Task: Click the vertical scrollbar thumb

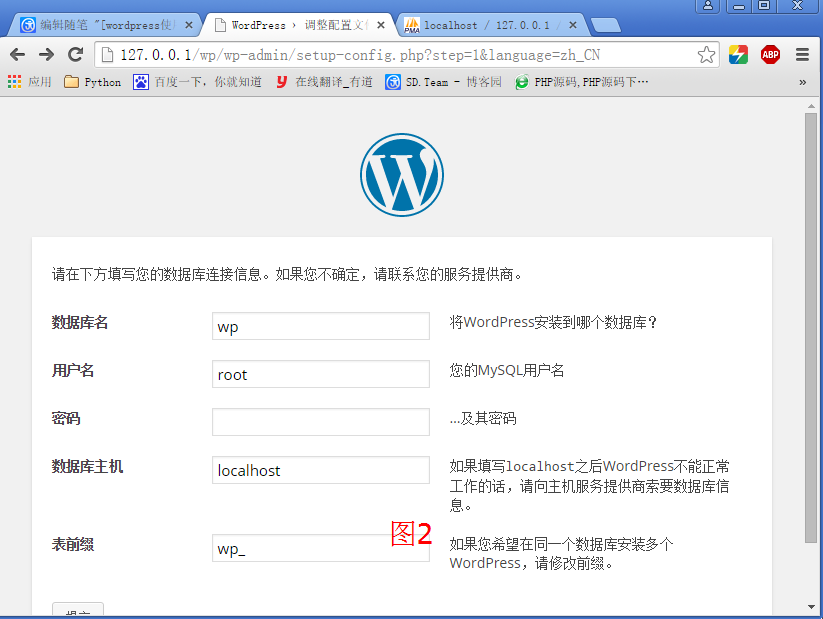Action: tap(811, 328)
